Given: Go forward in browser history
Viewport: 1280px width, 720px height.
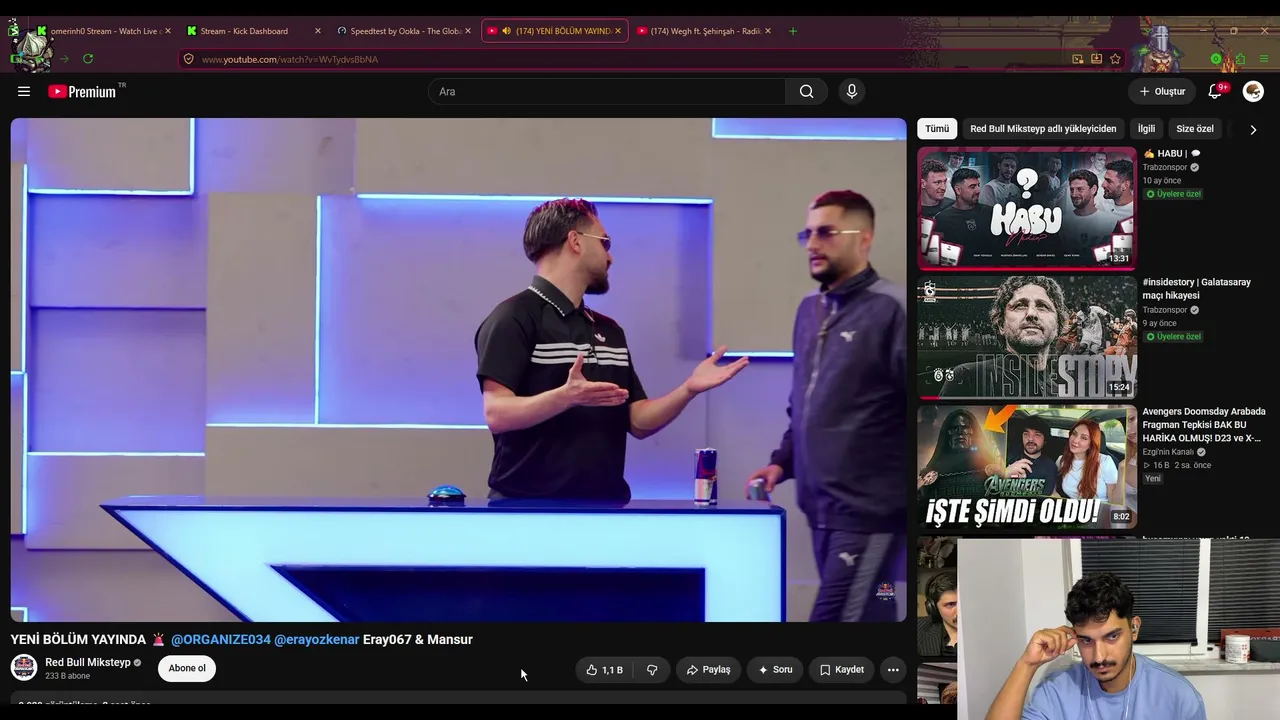Looking at the screenshot, I should pyautogui.click(x=64, y=59).
